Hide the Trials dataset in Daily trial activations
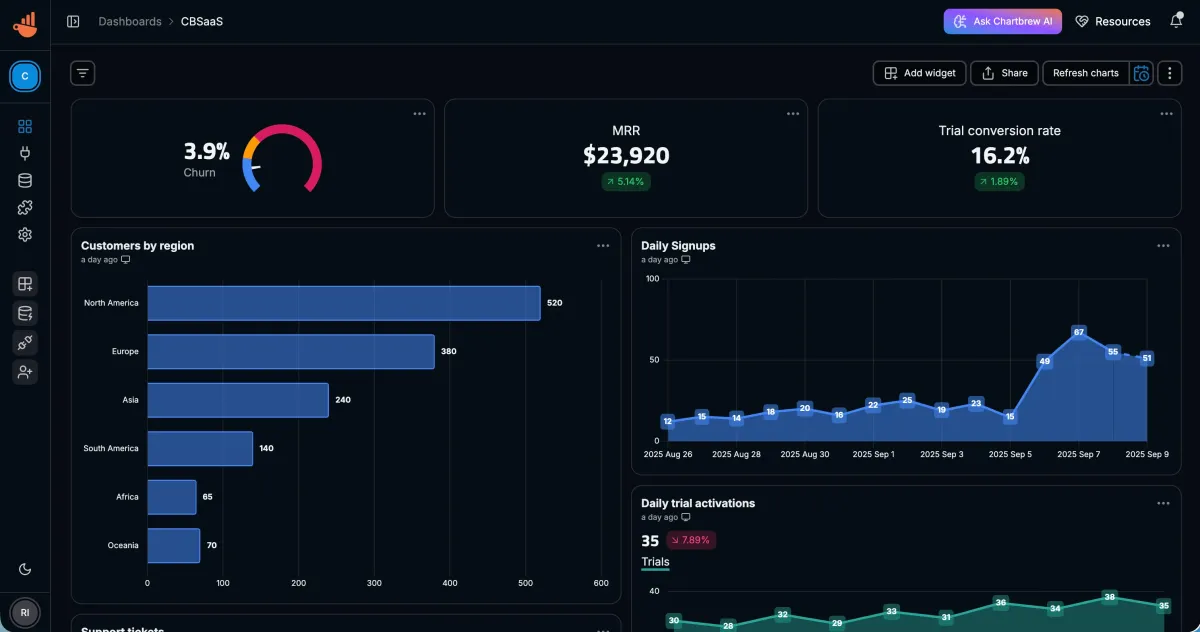The width and height of the screenshot is (1200, 632). (x=655, y=561)
